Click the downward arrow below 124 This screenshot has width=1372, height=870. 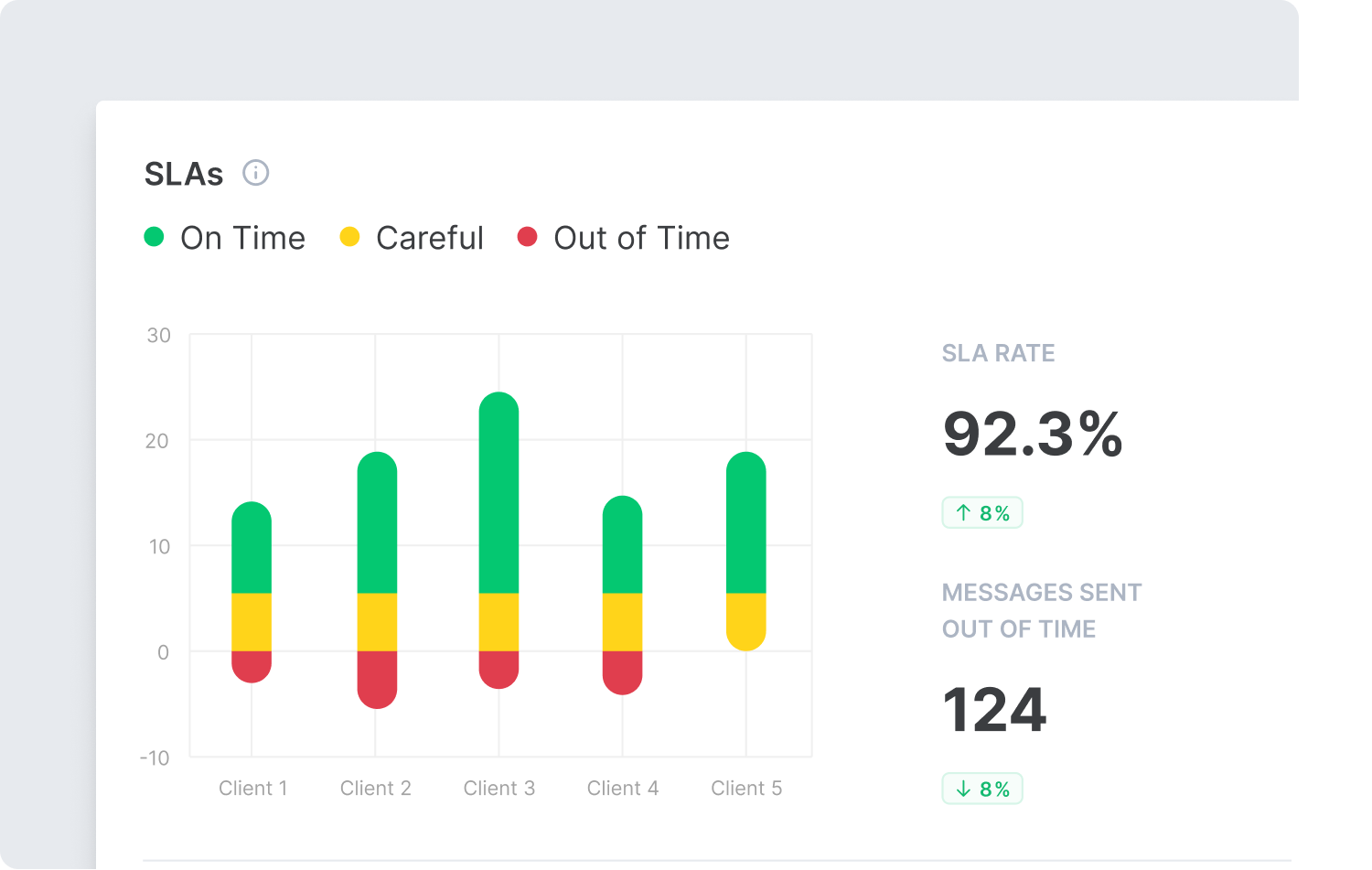coord(963,788)
